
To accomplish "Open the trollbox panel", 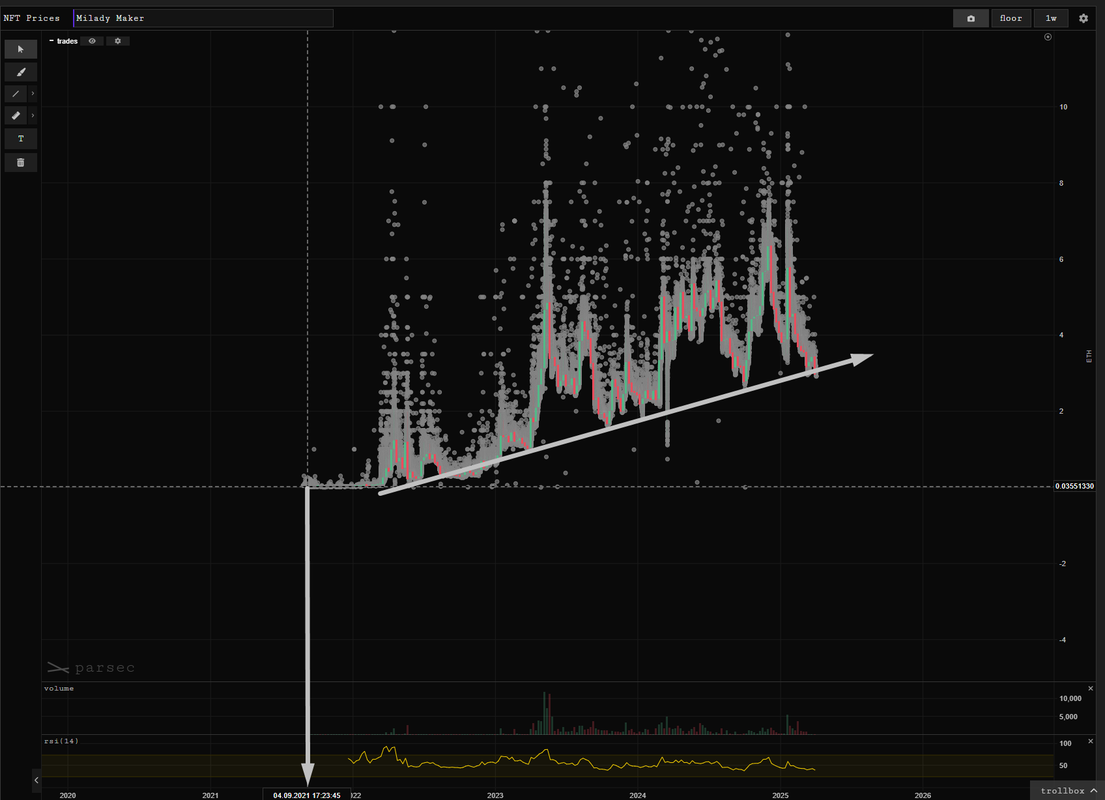I will (x=1068, y=791).
